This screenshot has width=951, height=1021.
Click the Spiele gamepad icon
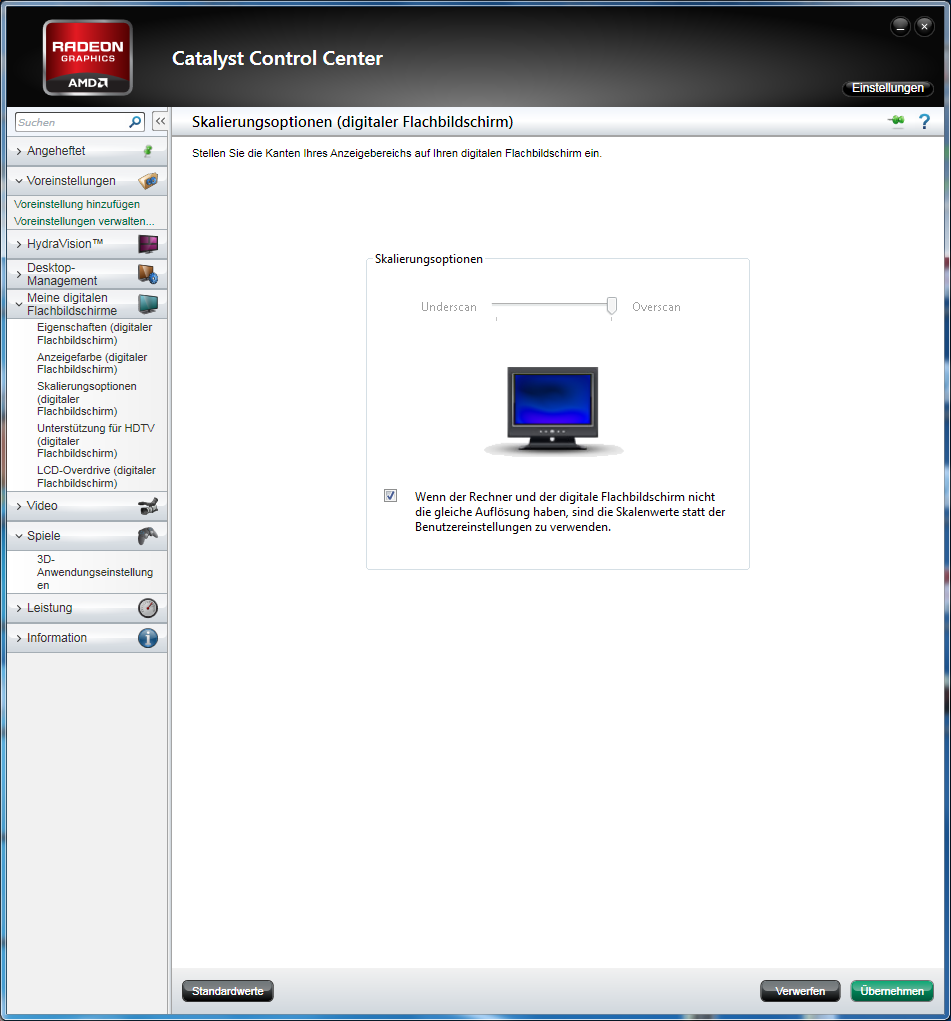tap(148, 536)
